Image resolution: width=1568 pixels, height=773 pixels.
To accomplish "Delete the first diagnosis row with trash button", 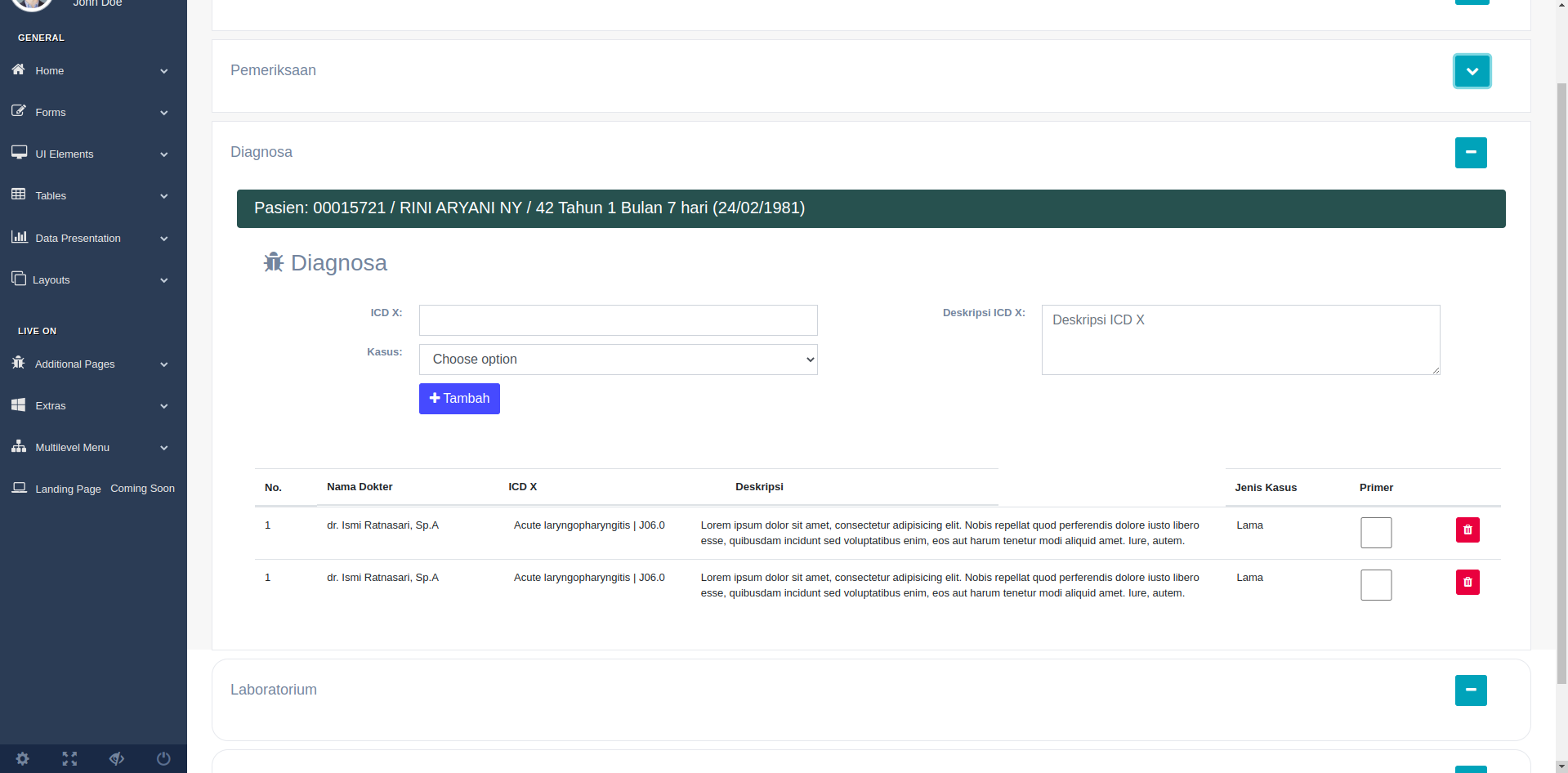I will (1467, 529).
